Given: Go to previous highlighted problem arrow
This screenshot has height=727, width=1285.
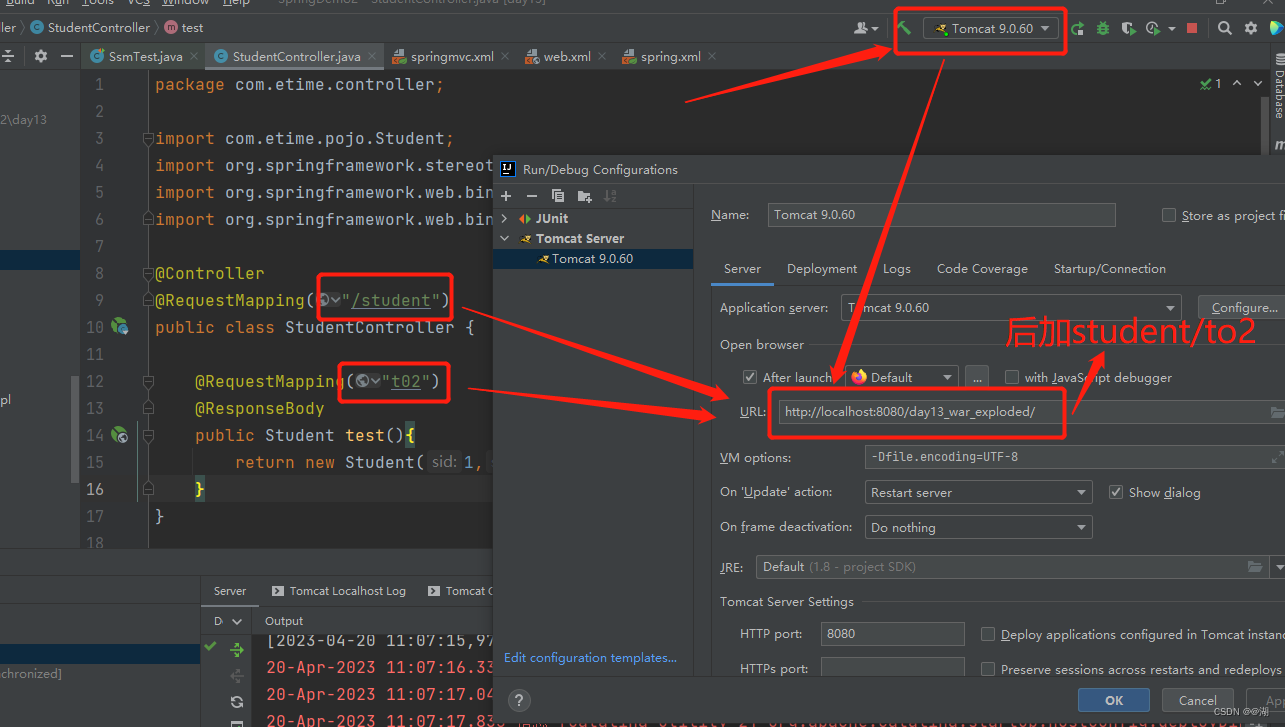Looking at the screenshot, I should pos(1237,84).
